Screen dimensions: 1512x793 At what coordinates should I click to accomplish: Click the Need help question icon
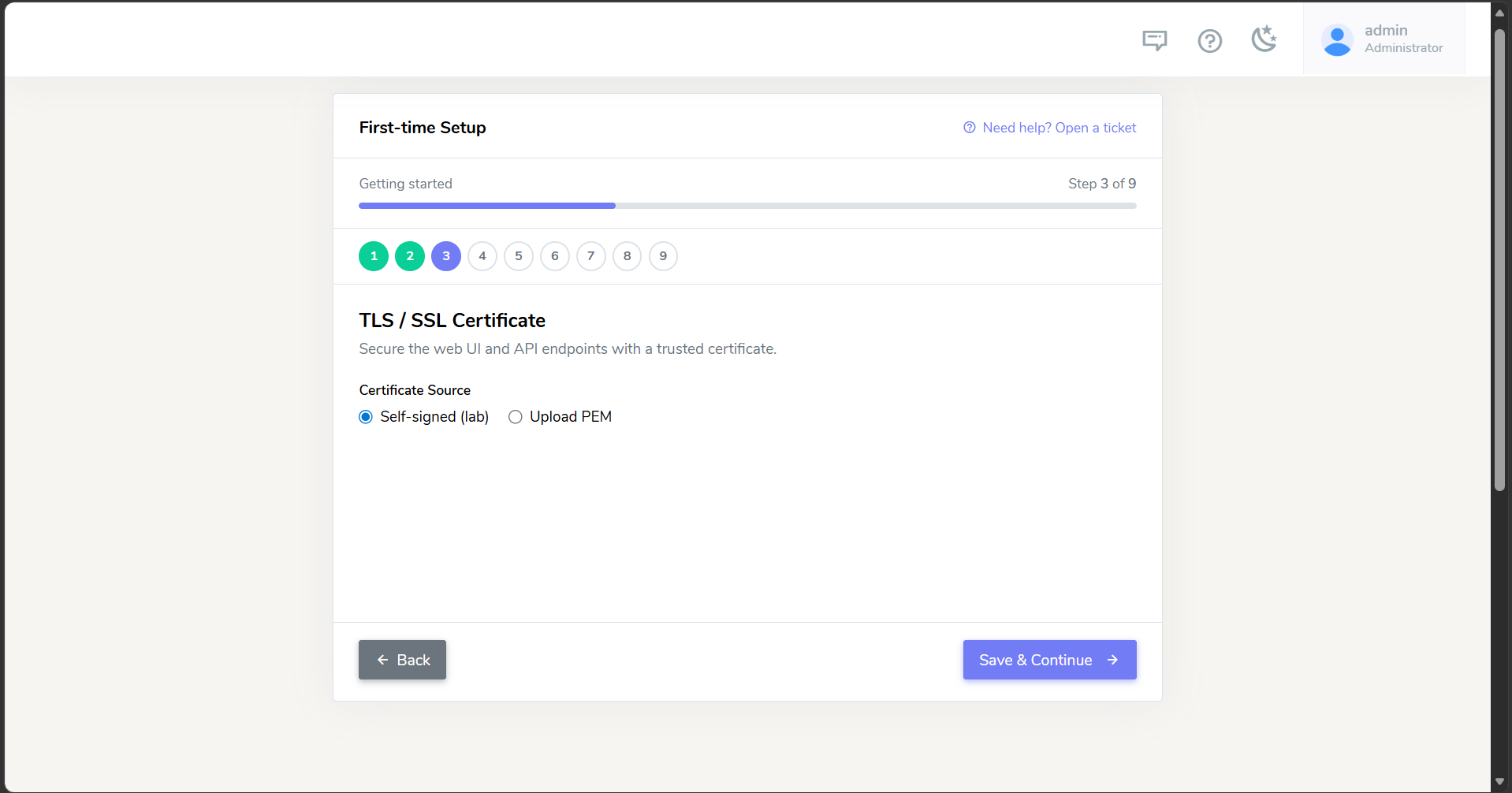point(970,128)
